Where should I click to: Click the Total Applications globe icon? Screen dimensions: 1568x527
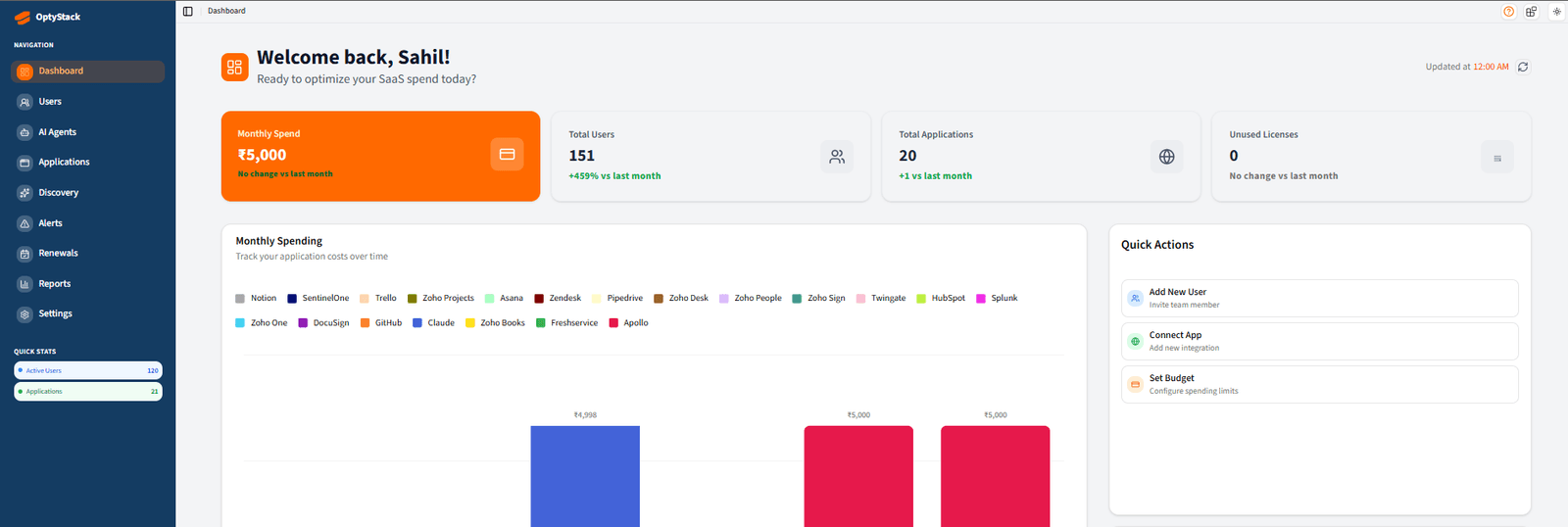click(1166, 157)
